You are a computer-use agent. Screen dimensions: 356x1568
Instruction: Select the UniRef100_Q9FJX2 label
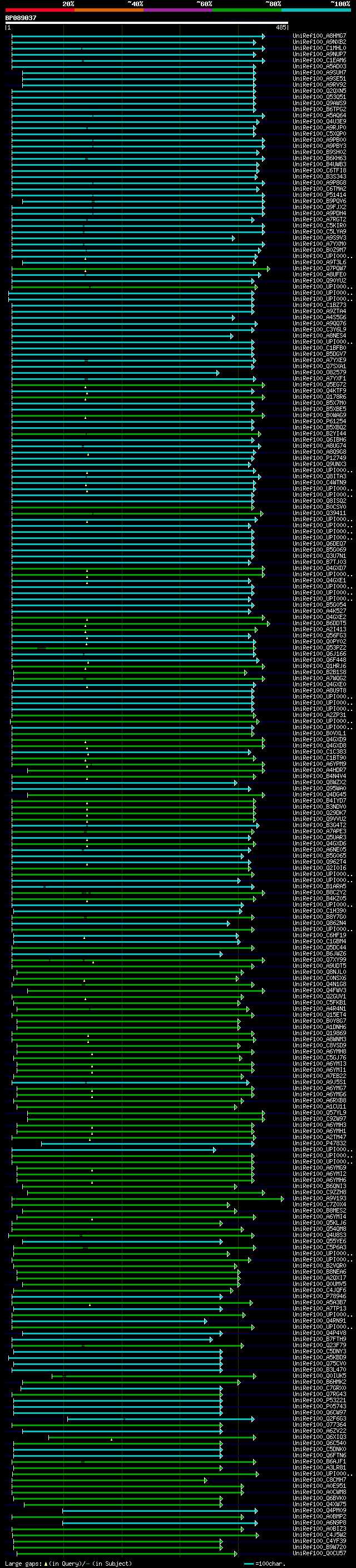pos(319,207)
